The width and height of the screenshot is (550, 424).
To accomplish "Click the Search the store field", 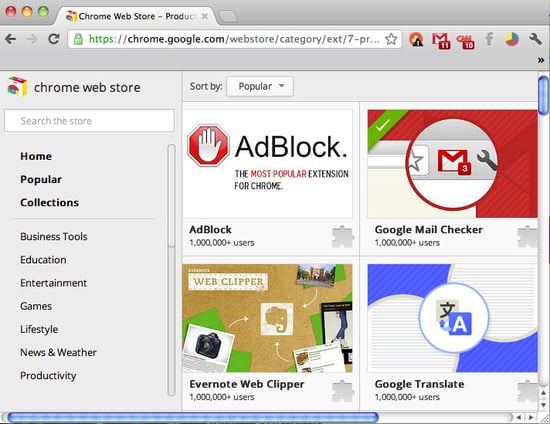I will pyautogui.click(x=89, y=121).
